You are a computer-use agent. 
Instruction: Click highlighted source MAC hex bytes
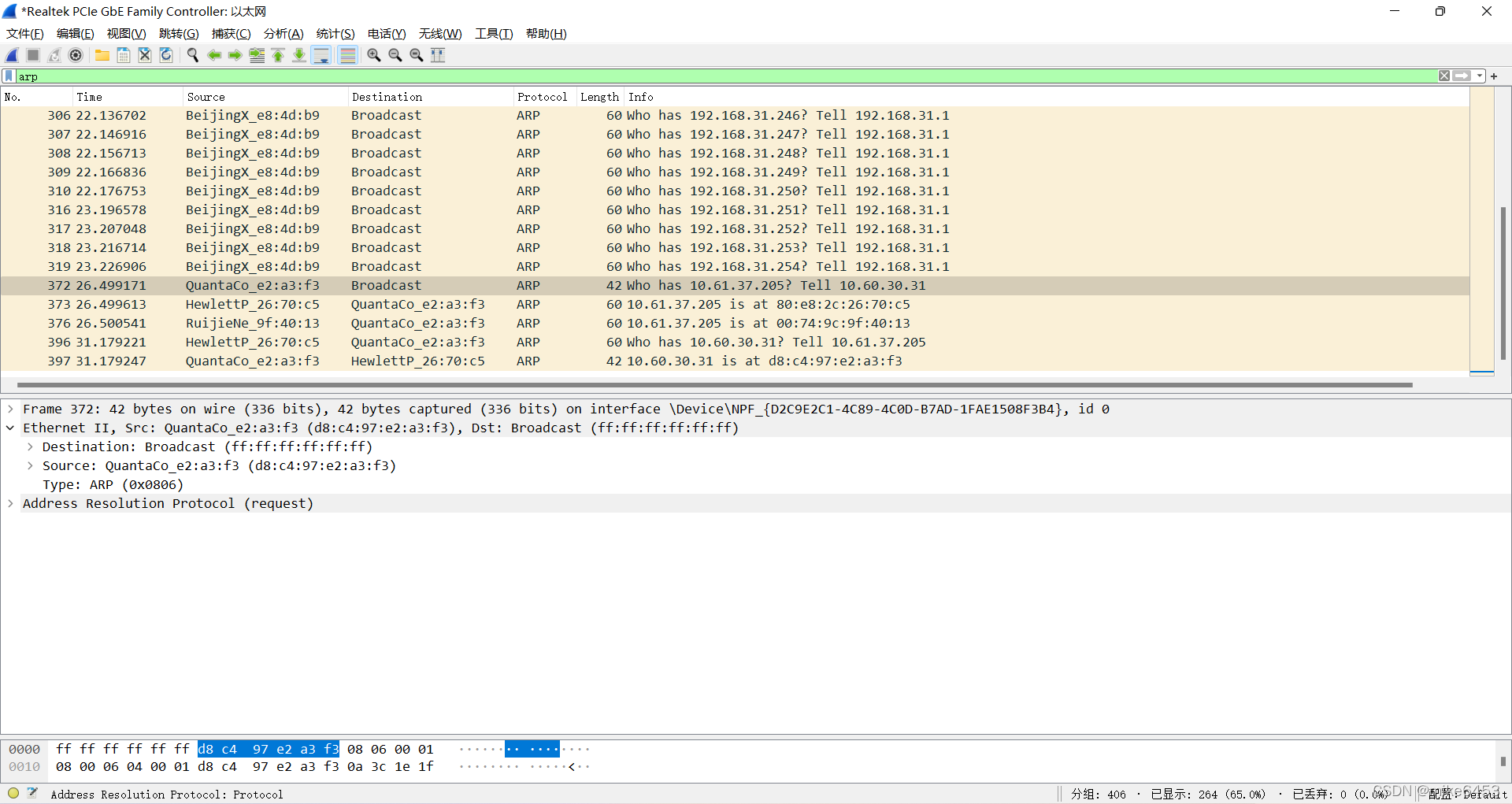point(269,750)
